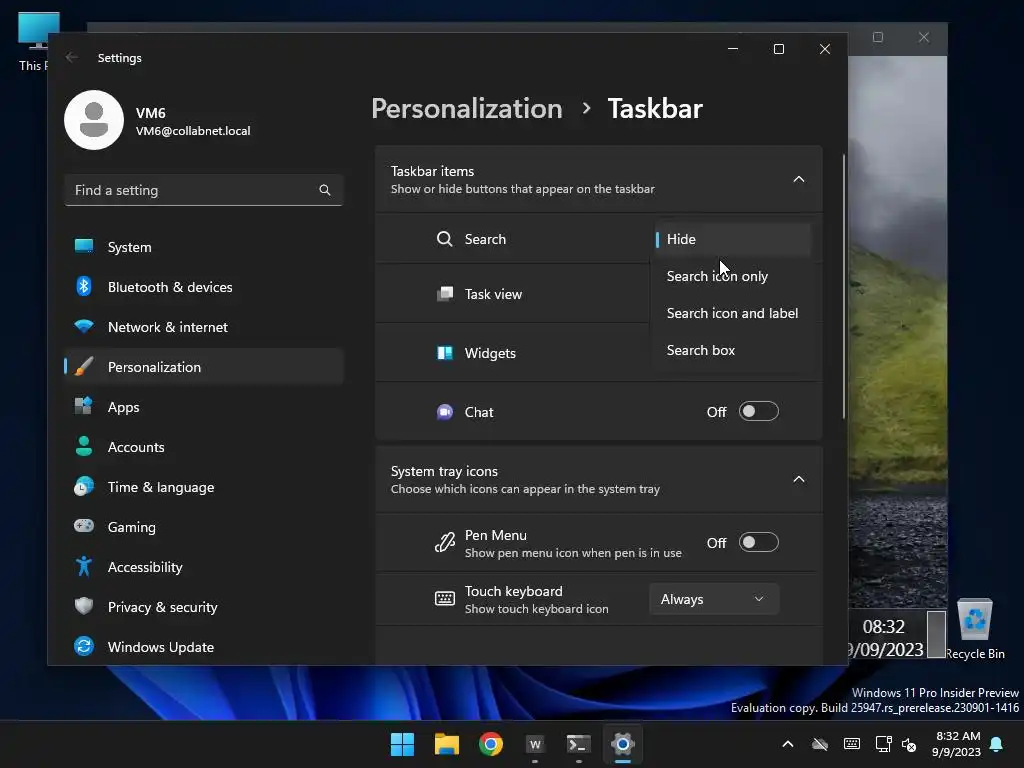Open Windows Update settings
Image resolution: width=1024 pixels, height=768 pixels.
204,647
